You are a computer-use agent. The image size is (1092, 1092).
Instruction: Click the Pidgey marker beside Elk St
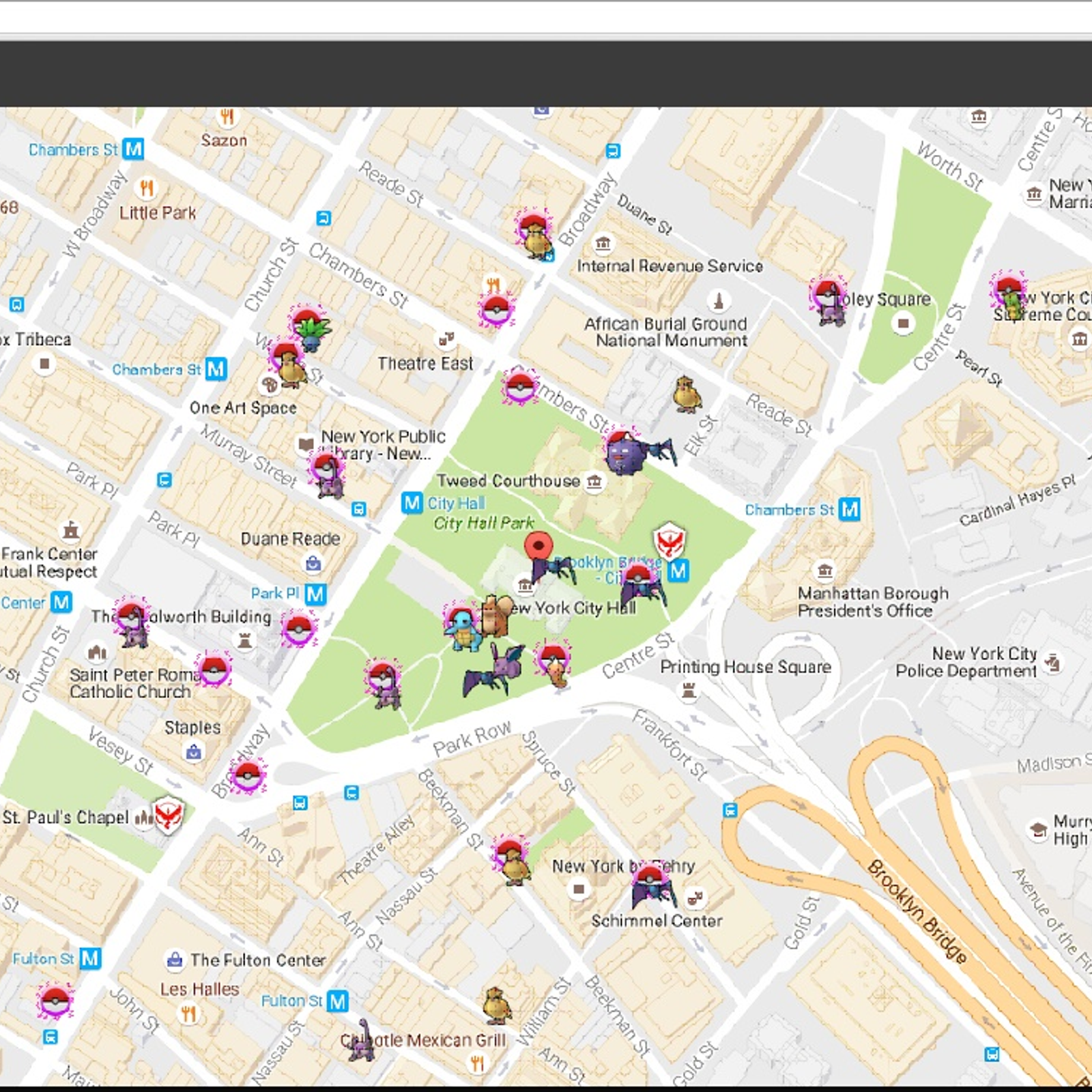pyautogui.click(x=687, y=394)
